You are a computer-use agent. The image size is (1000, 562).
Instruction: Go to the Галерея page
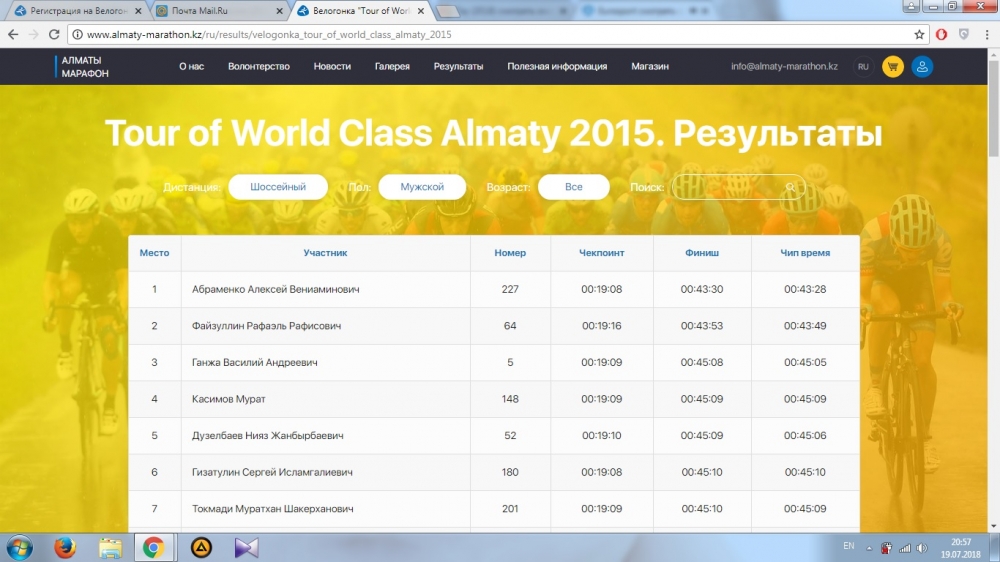[x=392, y=67]
